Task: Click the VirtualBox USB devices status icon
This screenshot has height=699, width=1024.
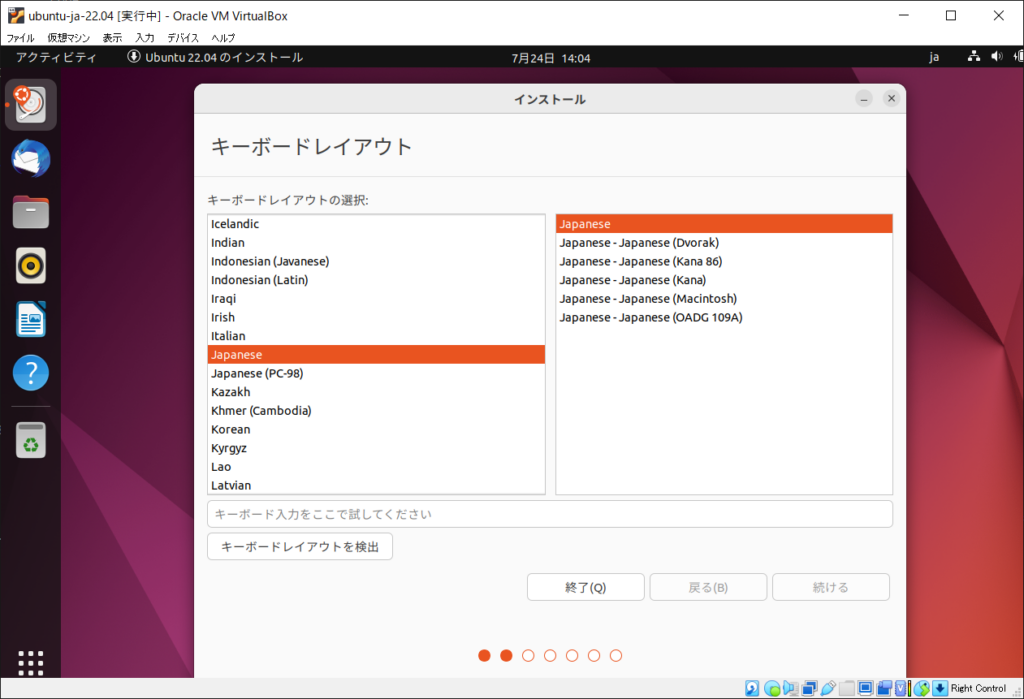Action: coord(828,688)
